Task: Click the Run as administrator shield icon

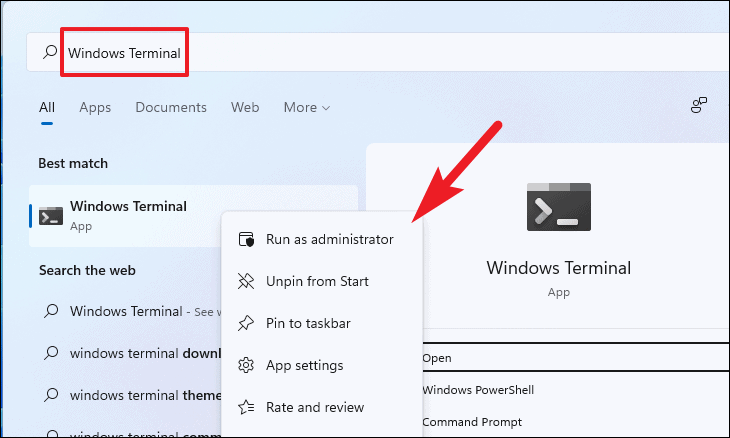Action: point(246,239)
